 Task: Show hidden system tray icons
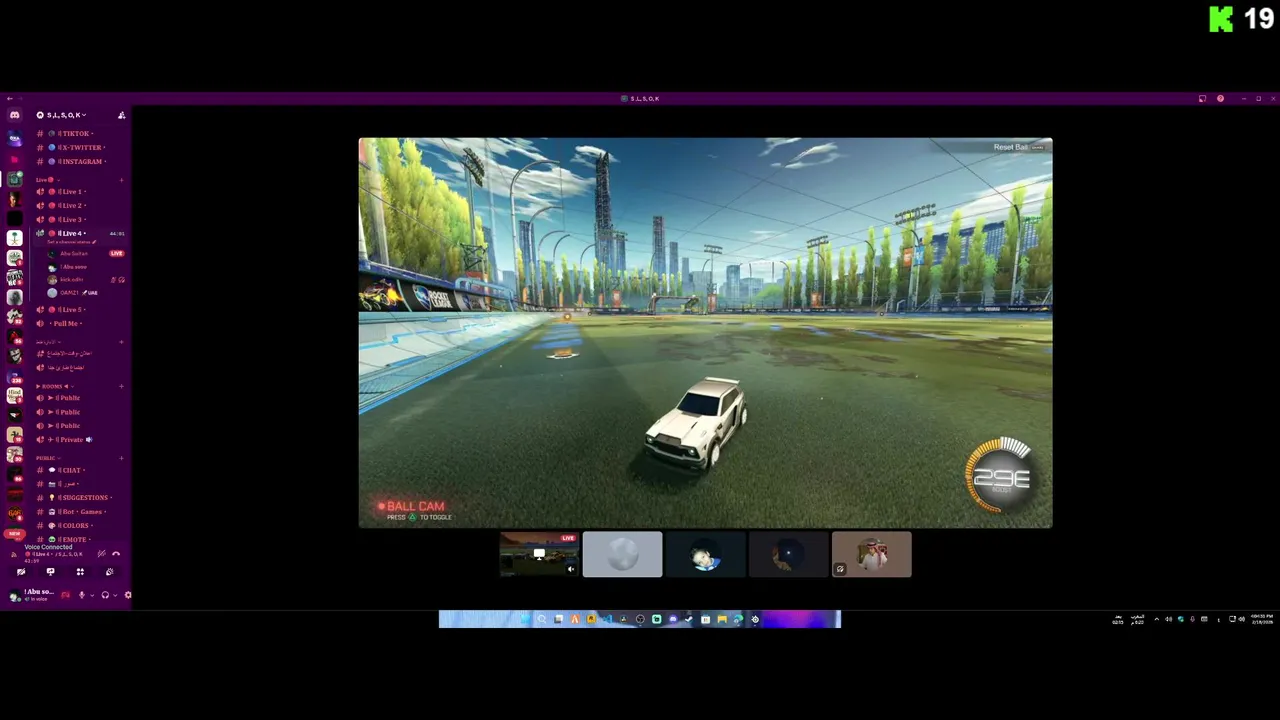pos(1157,619)
